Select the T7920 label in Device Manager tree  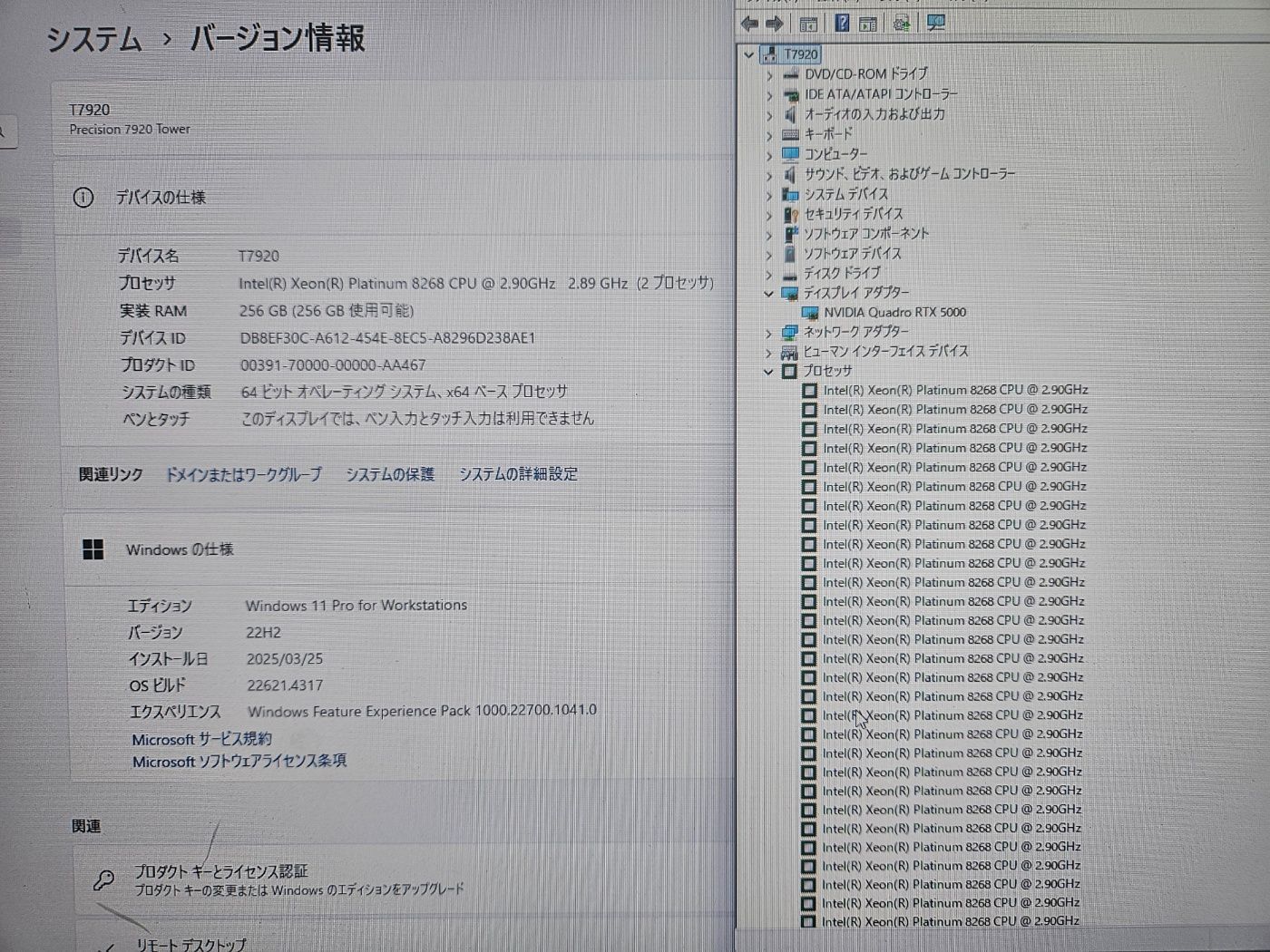(x=801, y=54)
